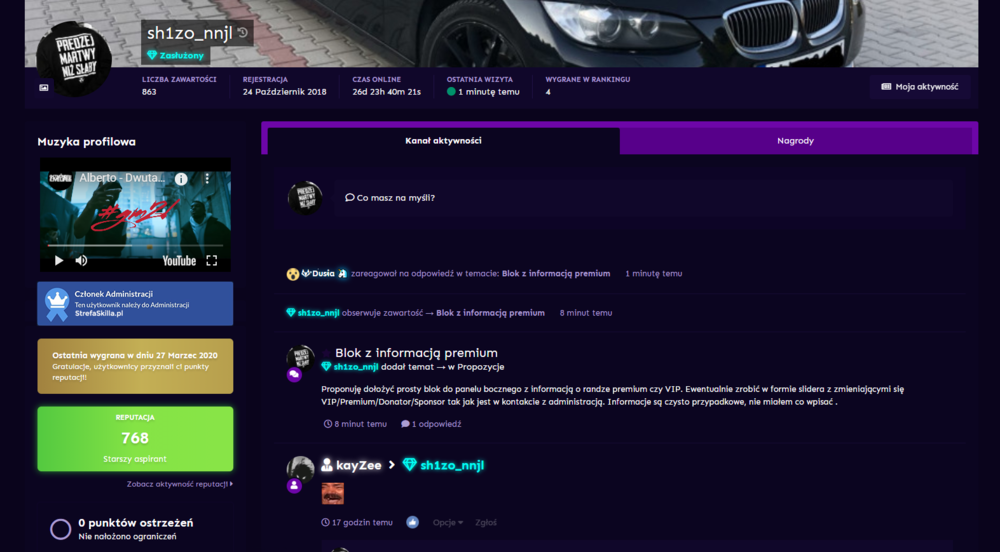Click the YouTube video info icon

pos(181,179)
